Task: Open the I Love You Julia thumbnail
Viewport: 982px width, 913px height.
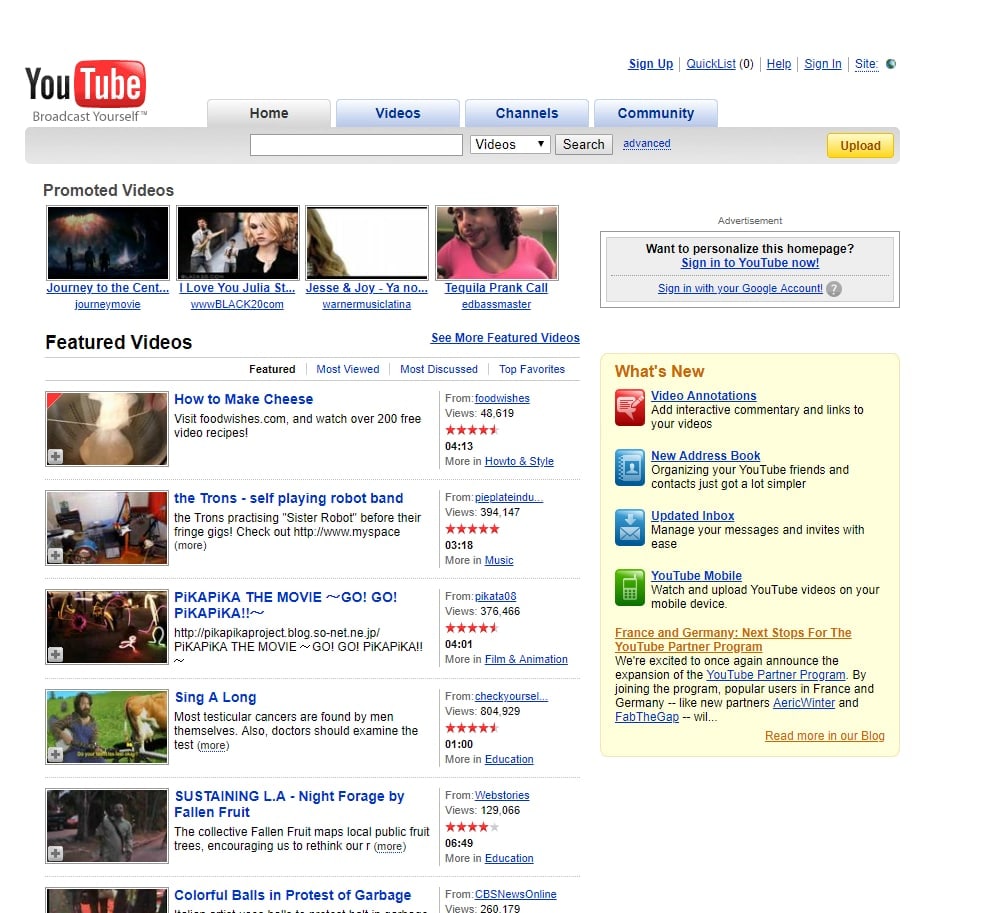Action: tap(238, 243)
